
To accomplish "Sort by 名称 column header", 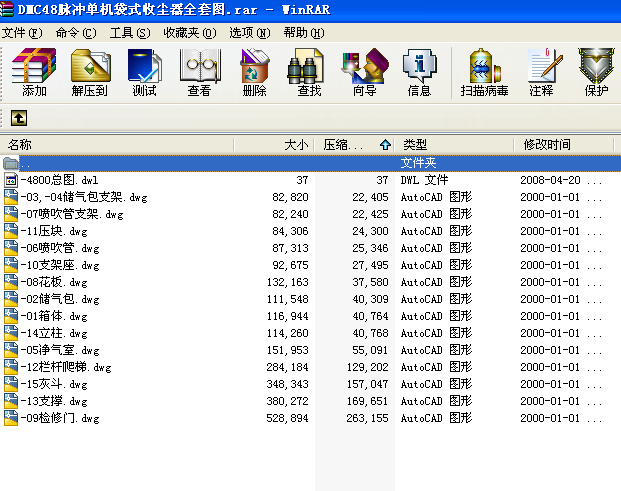I will (x=117, y=145).
